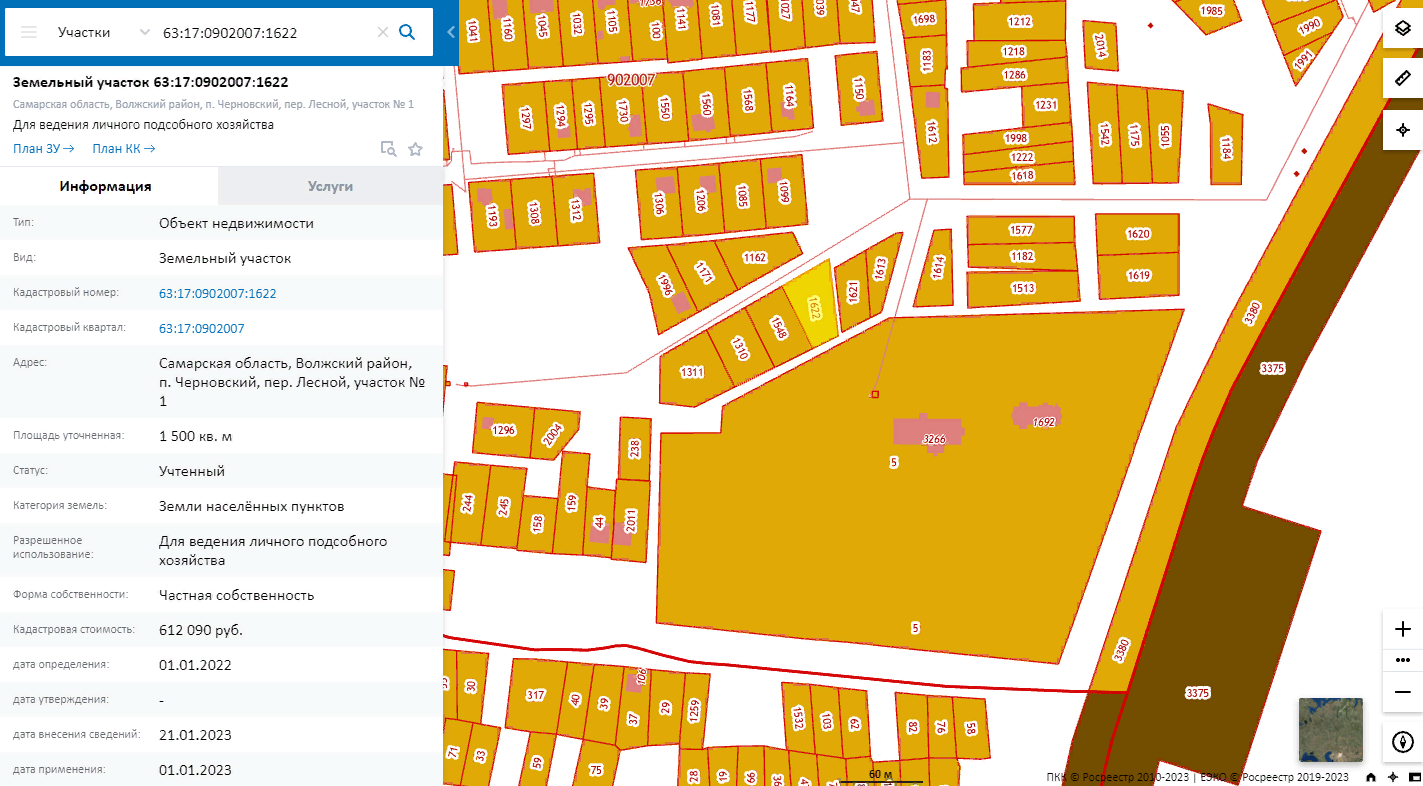Screen dimensions: 1423x786
Task: Click the parcel label 1311 on the map
Action: [692, 372]
